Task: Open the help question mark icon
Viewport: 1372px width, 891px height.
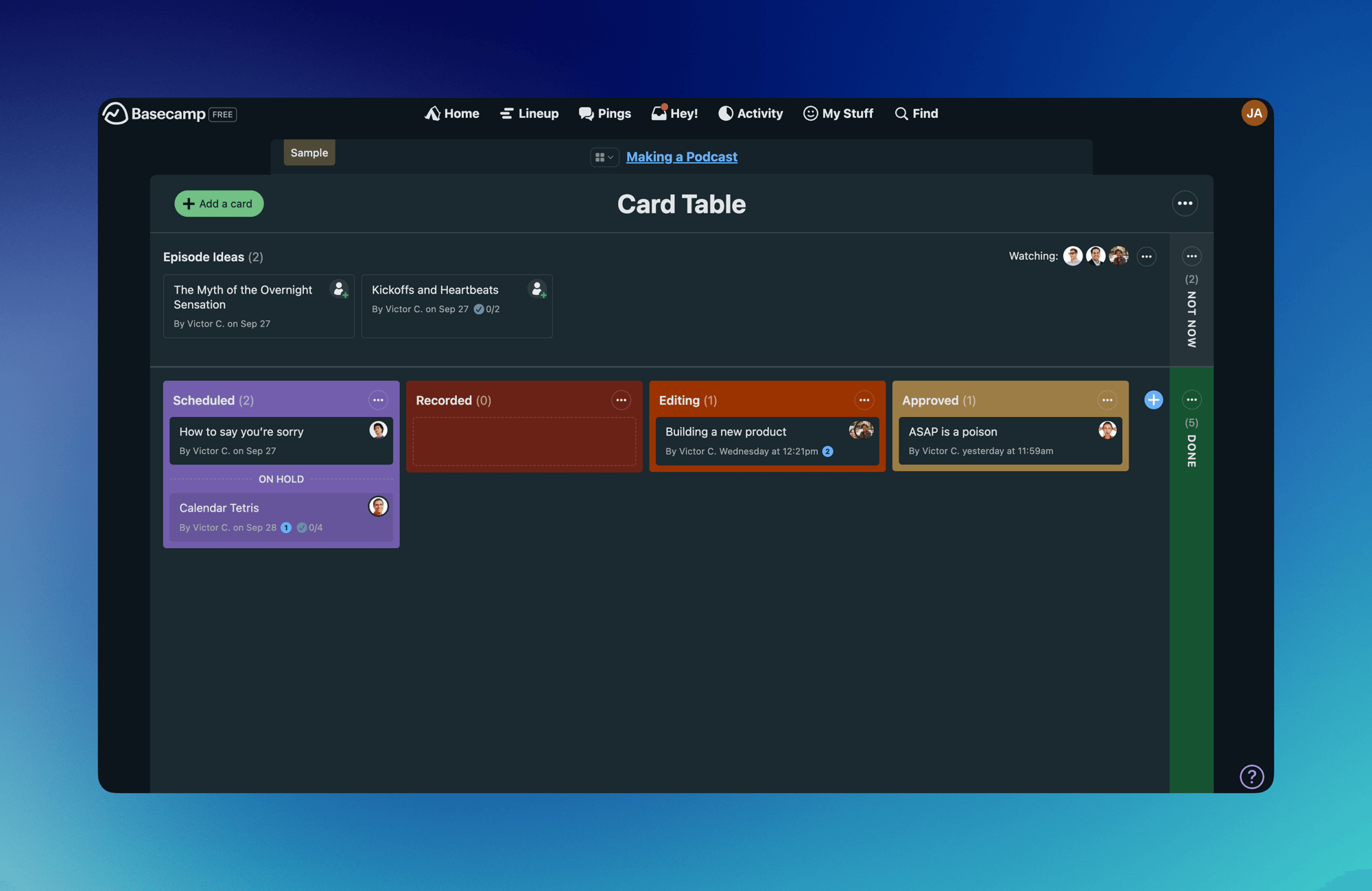Action: pyautogui.click(x=1251, y=776)
